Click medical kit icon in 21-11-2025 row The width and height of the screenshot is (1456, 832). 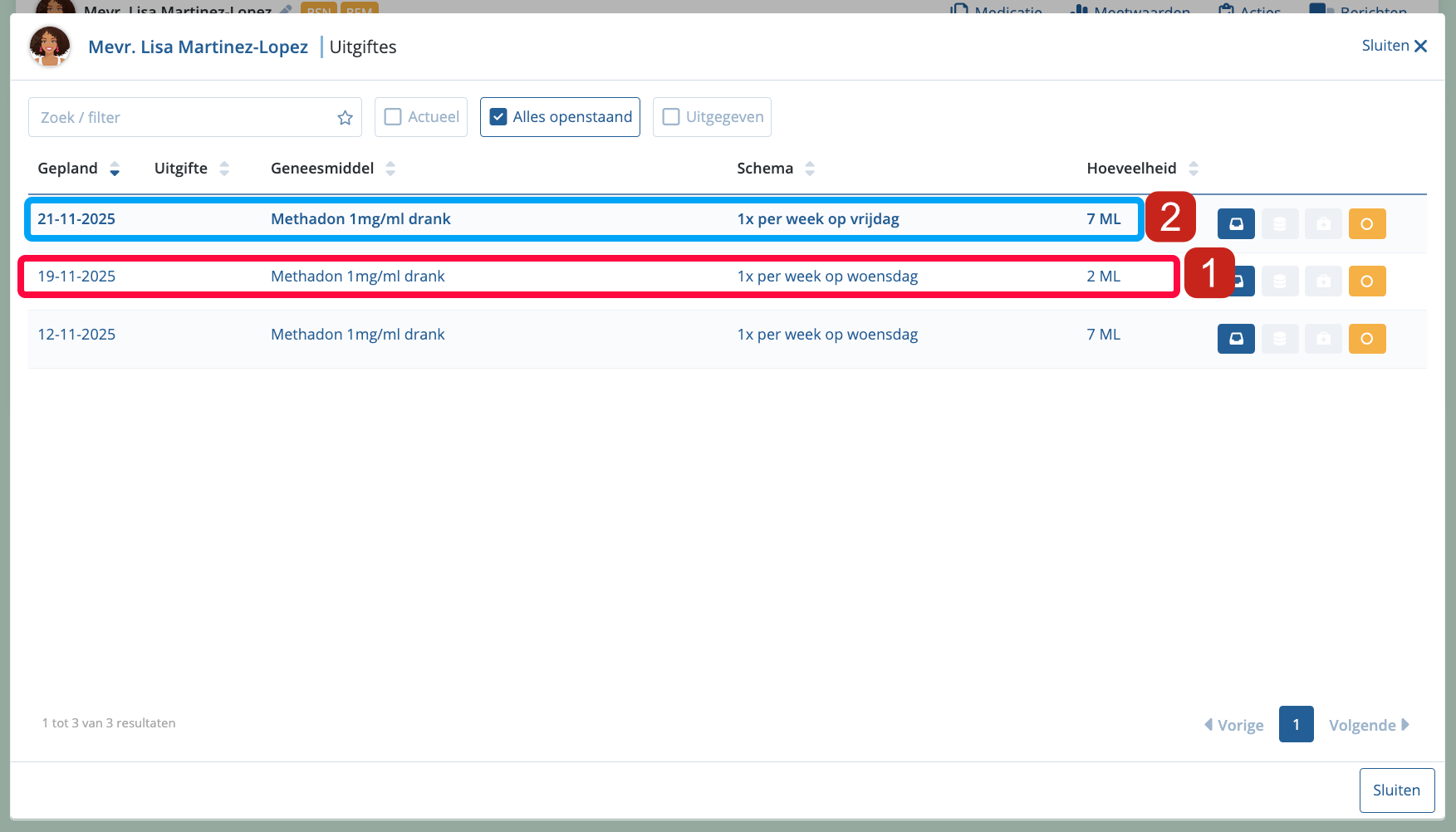tap(1323, 224)
